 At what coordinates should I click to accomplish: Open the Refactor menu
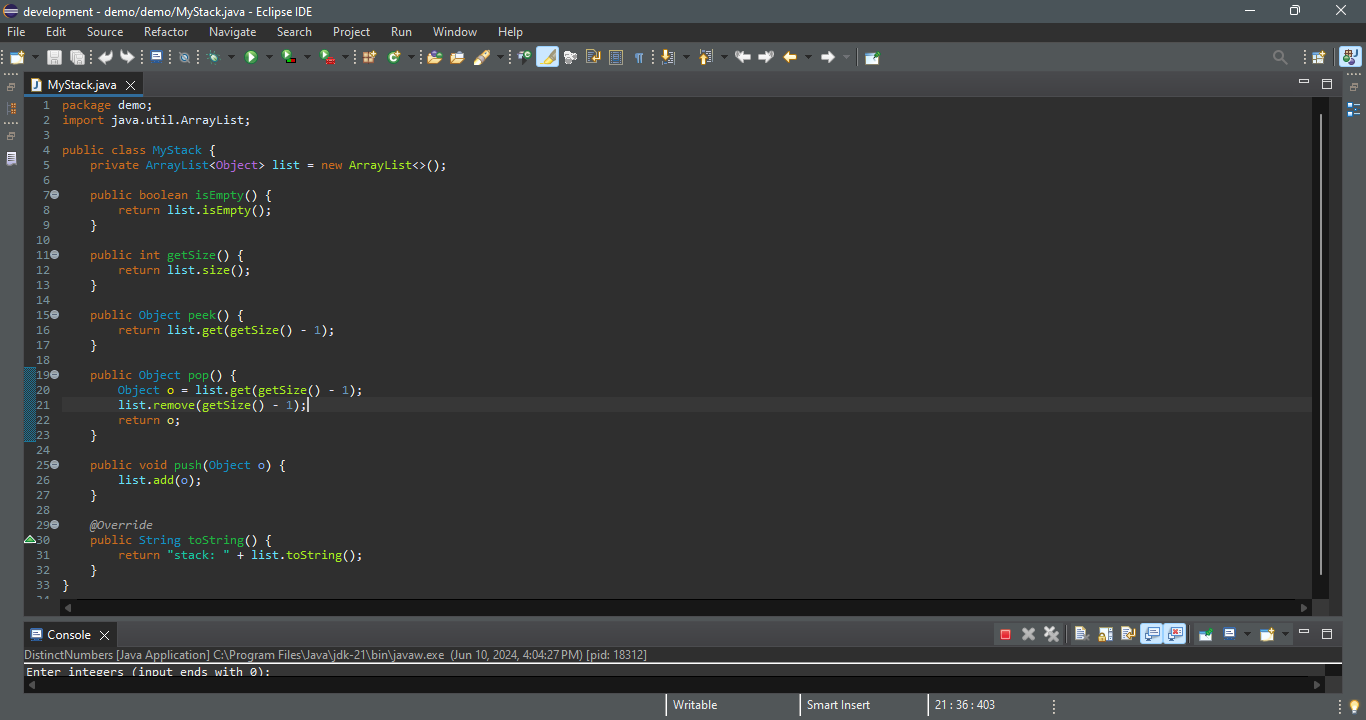(166, 32)
